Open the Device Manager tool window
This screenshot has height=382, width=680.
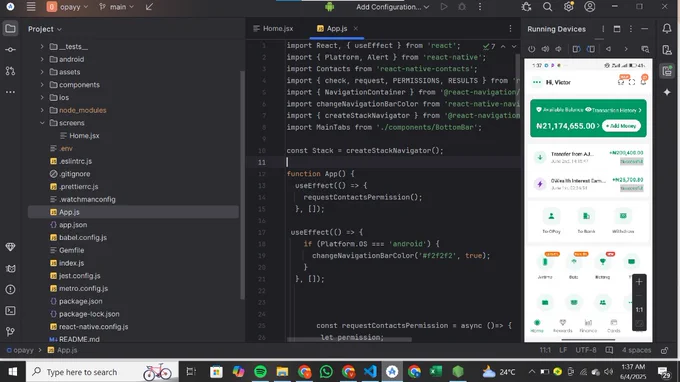[x=667, y=50]
